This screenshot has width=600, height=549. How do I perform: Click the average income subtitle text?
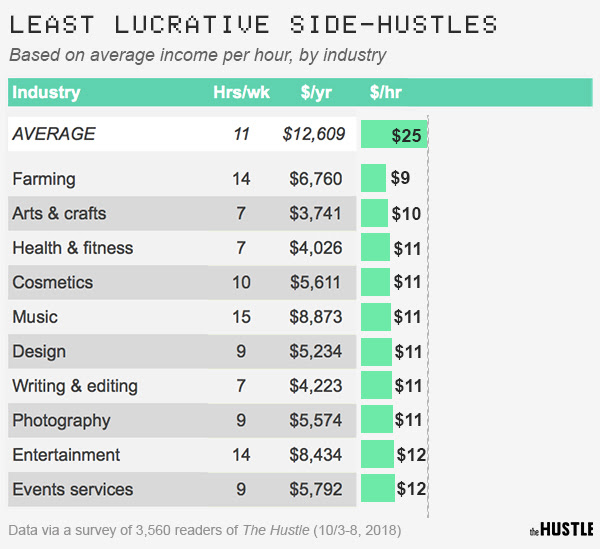pyautogui.click(x=198, y=55)
